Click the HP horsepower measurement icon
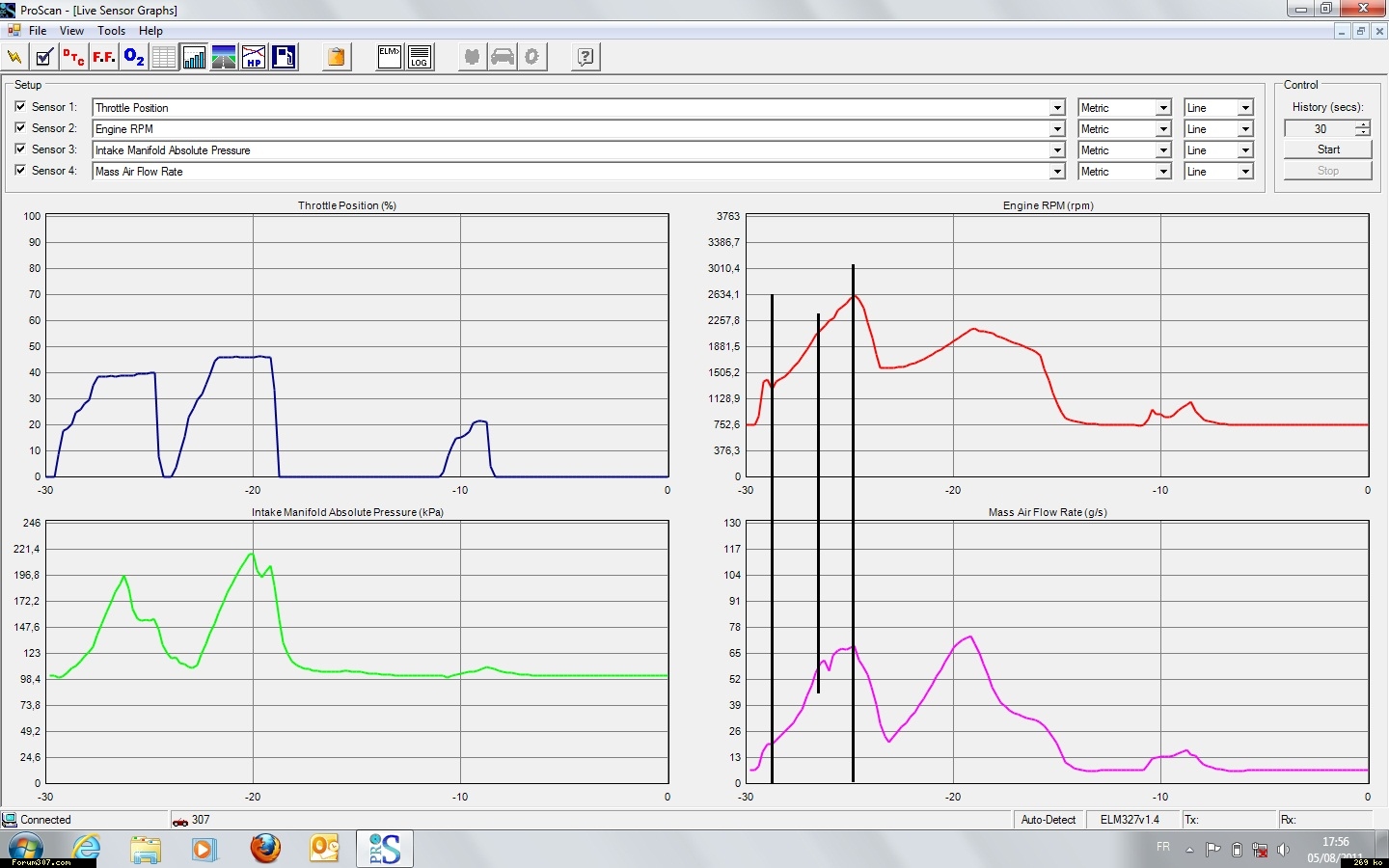The width and height of the screenshot is (1389, 868). [x=254, y=58]
